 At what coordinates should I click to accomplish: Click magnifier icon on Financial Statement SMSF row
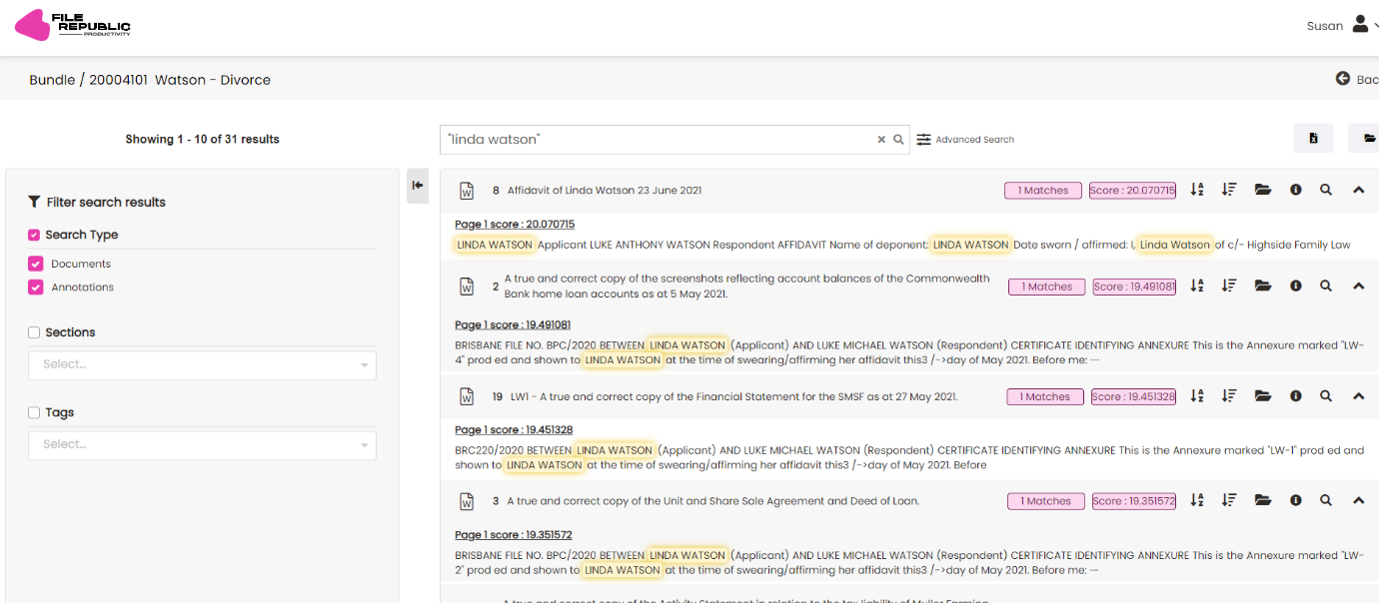coord(1326,396)
